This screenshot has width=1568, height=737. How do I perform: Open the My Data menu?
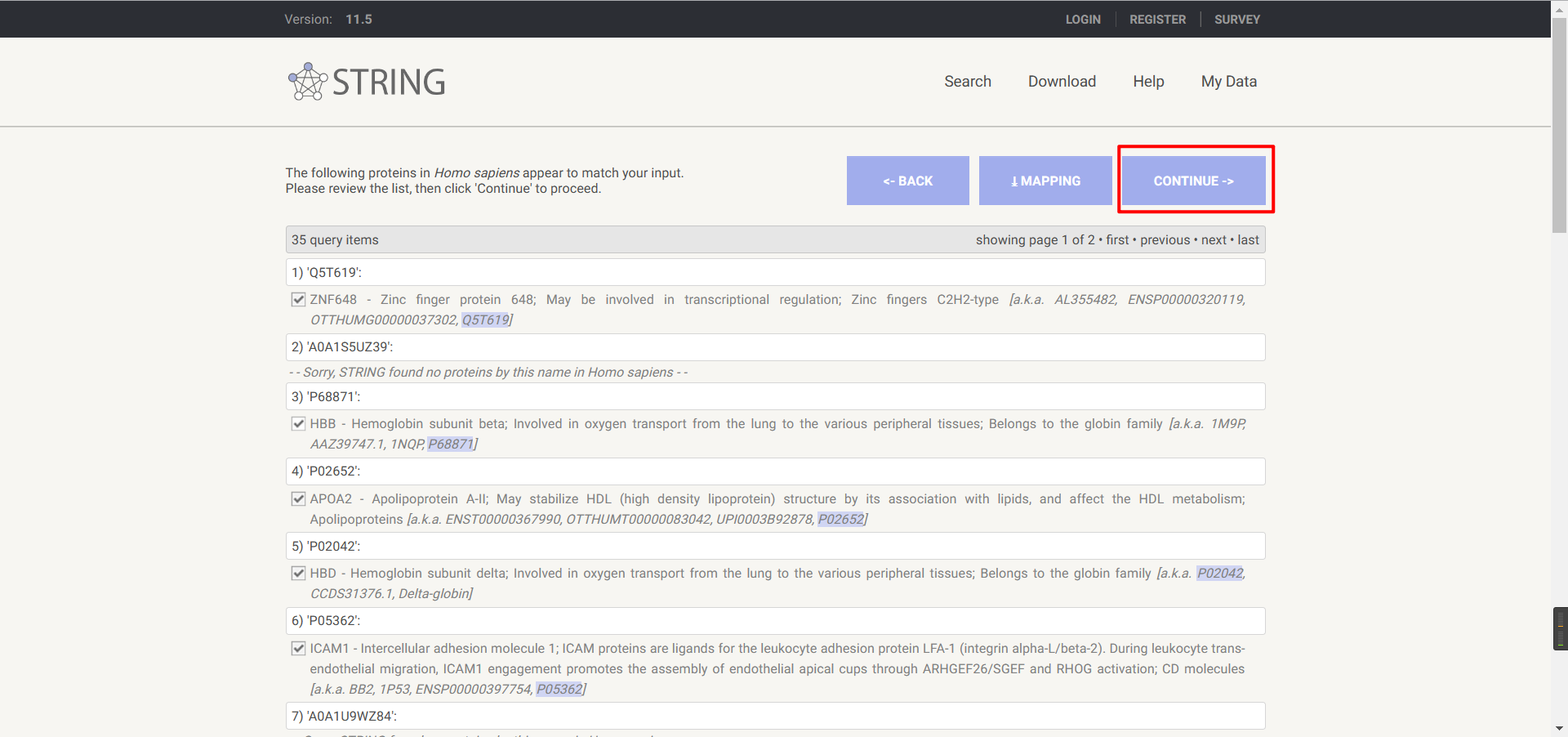click(1229, 82)
